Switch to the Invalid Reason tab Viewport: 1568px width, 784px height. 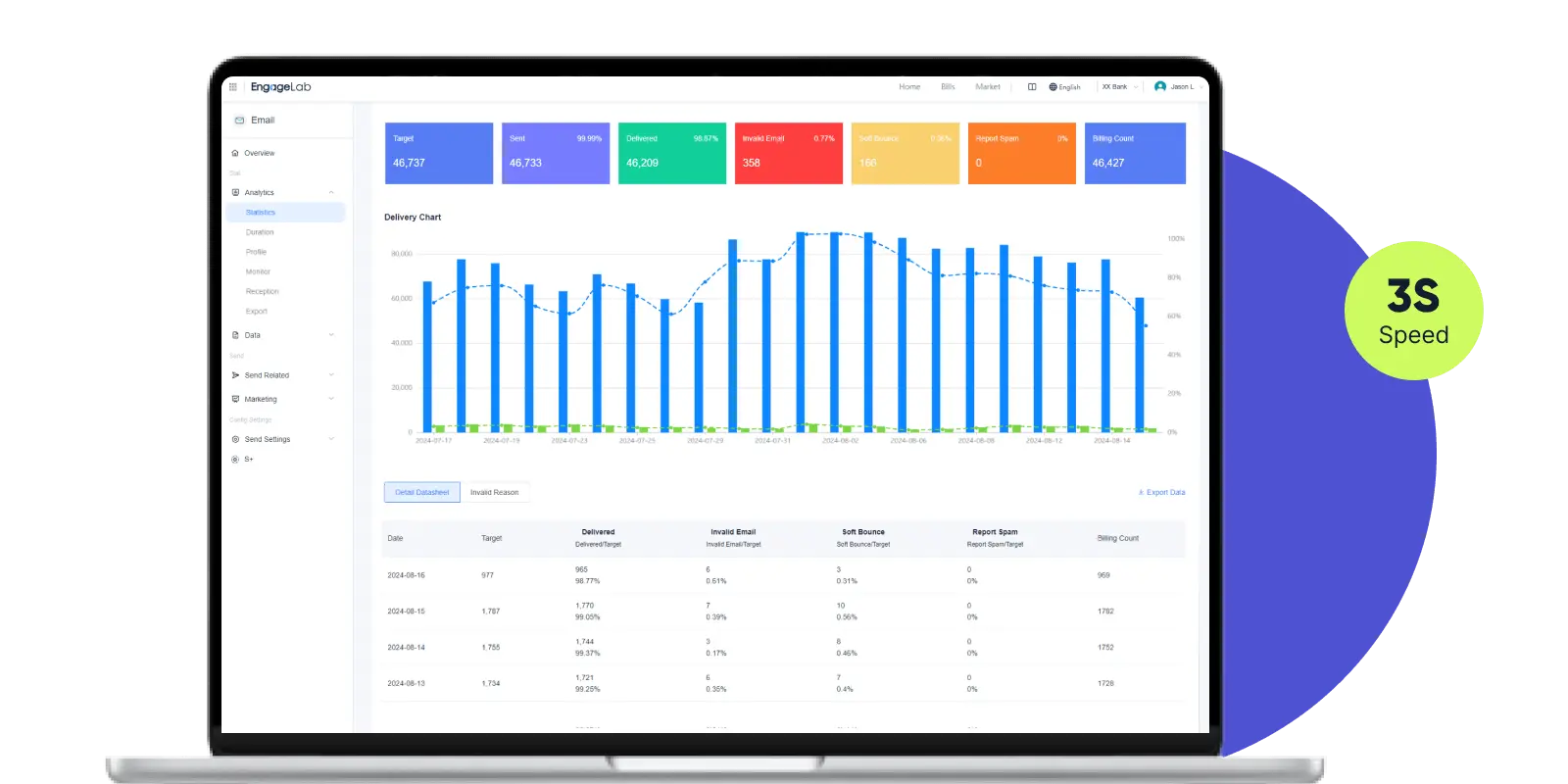(x=494, y=492)
